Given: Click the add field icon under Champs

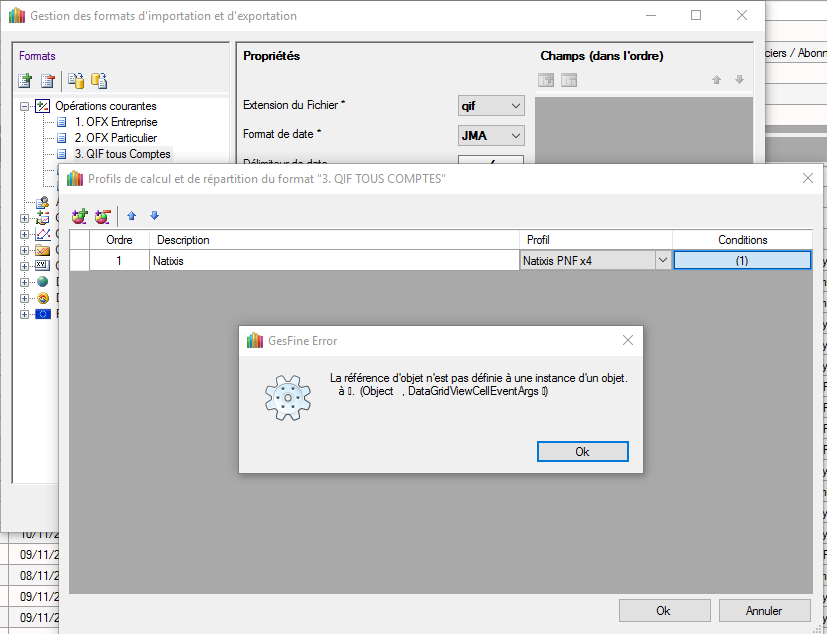Looking at the screenshot, I should click(546, 80).
